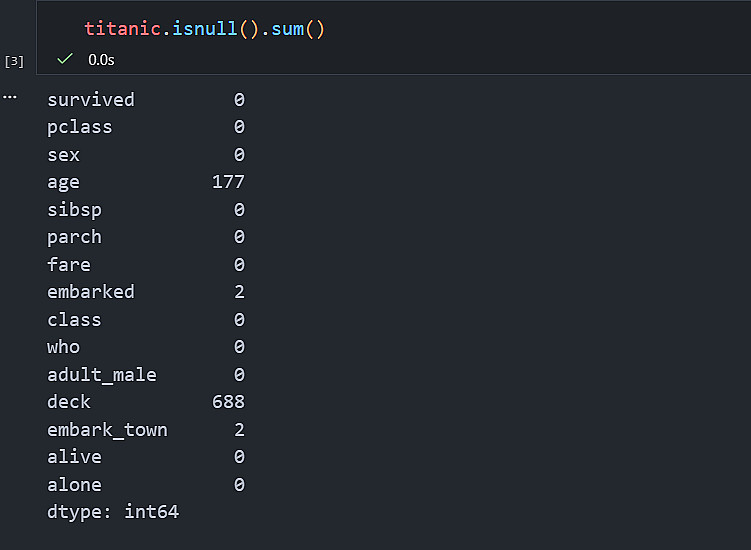751x550 pixels.
Task: Click the 688 null count value
Action: coord(228,402)
